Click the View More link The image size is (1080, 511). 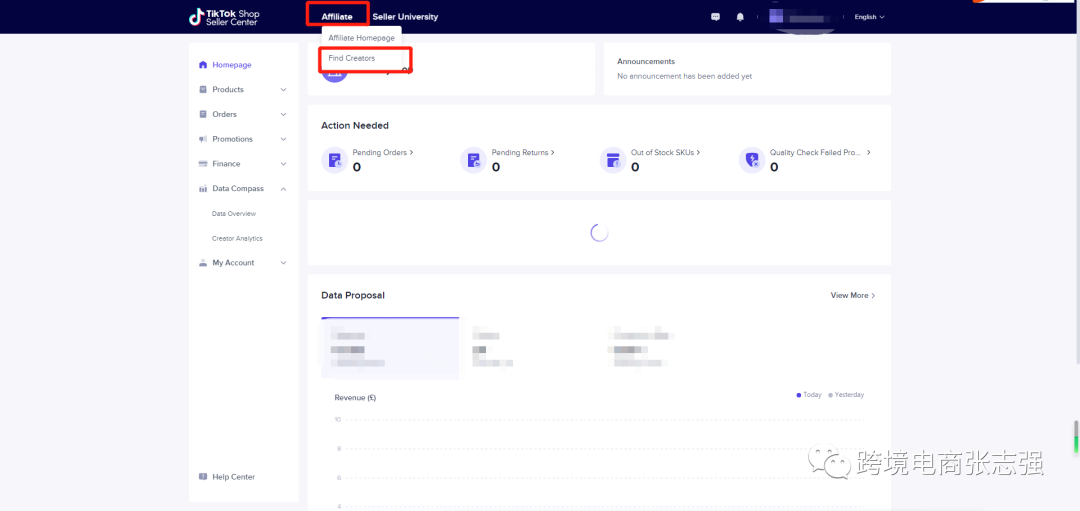pyautogui.click(x=852, y=296)
